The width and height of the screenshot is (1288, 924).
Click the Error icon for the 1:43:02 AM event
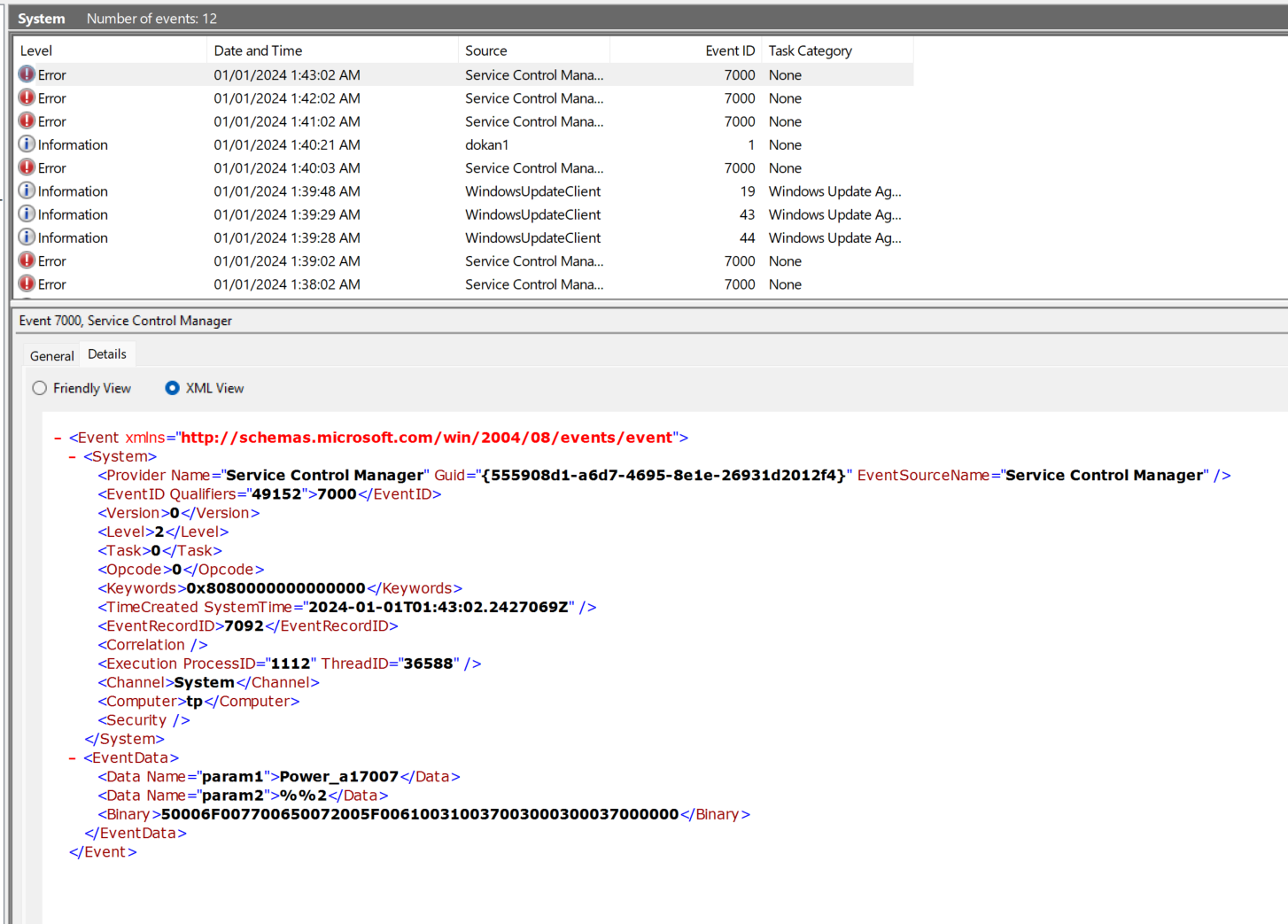[27, 74]
